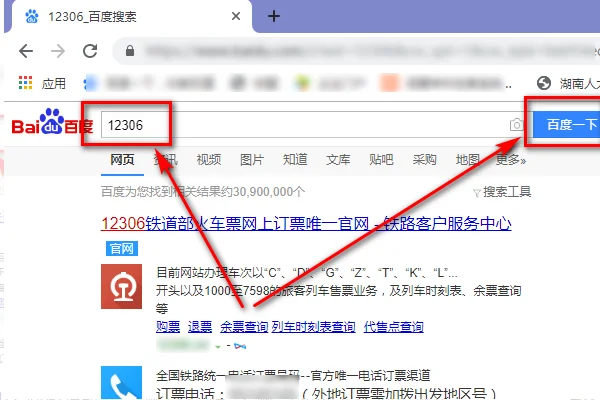The height and width of the screenshot is (400, 600).
Task: Click the camera image search icon
Action: pos(517,125)
